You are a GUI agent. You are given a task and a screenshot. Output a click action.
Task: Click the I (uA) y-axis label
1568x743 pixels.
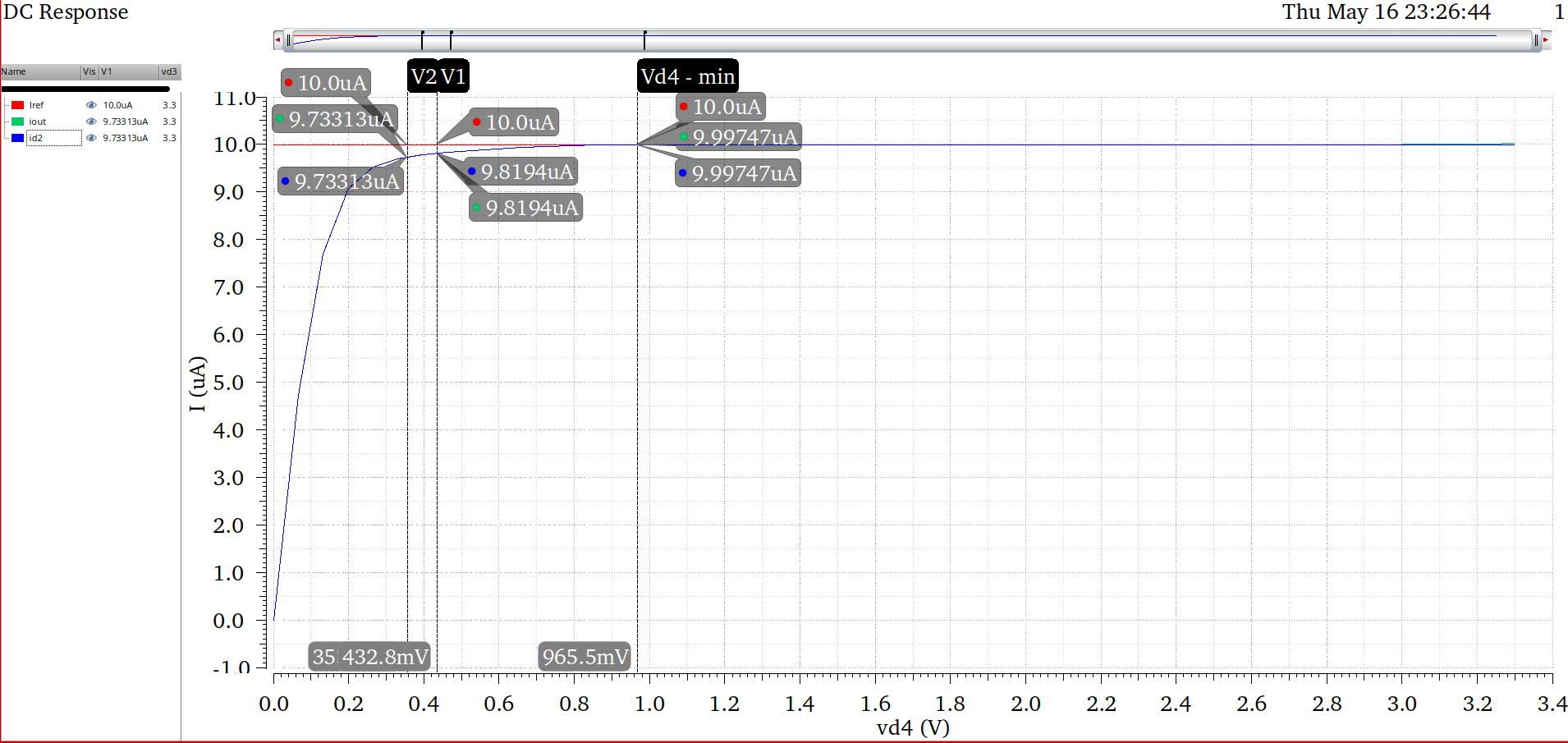tap(197, 383)
